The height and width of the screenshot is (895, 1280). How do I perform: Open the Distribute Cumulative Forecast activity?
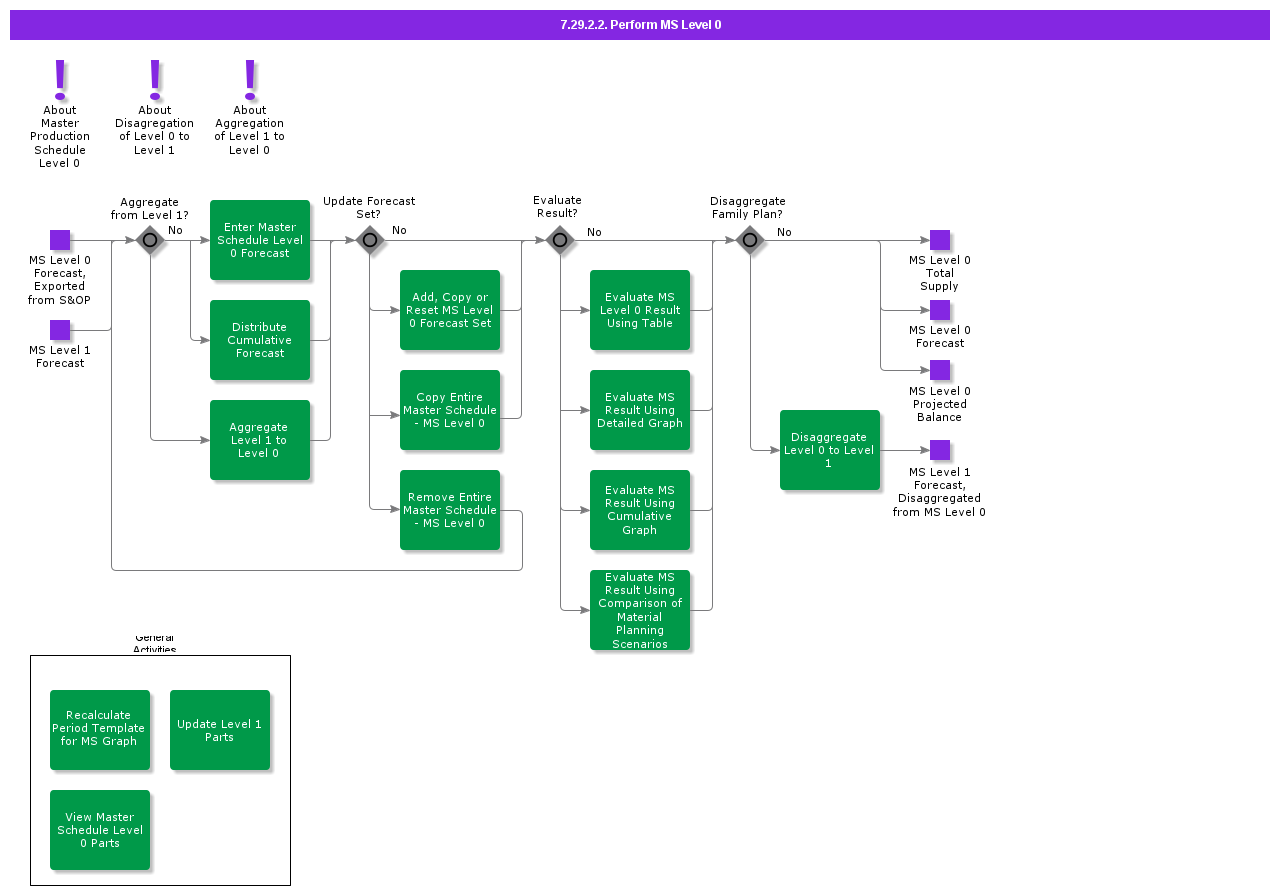point(260,340)
